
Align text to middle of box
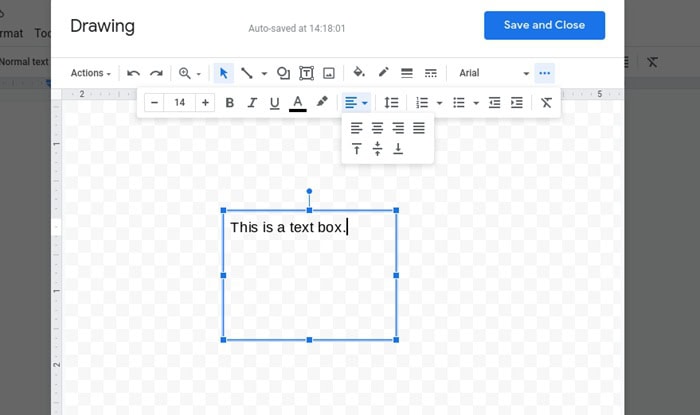pyautogui.click(x=377, y=149)
